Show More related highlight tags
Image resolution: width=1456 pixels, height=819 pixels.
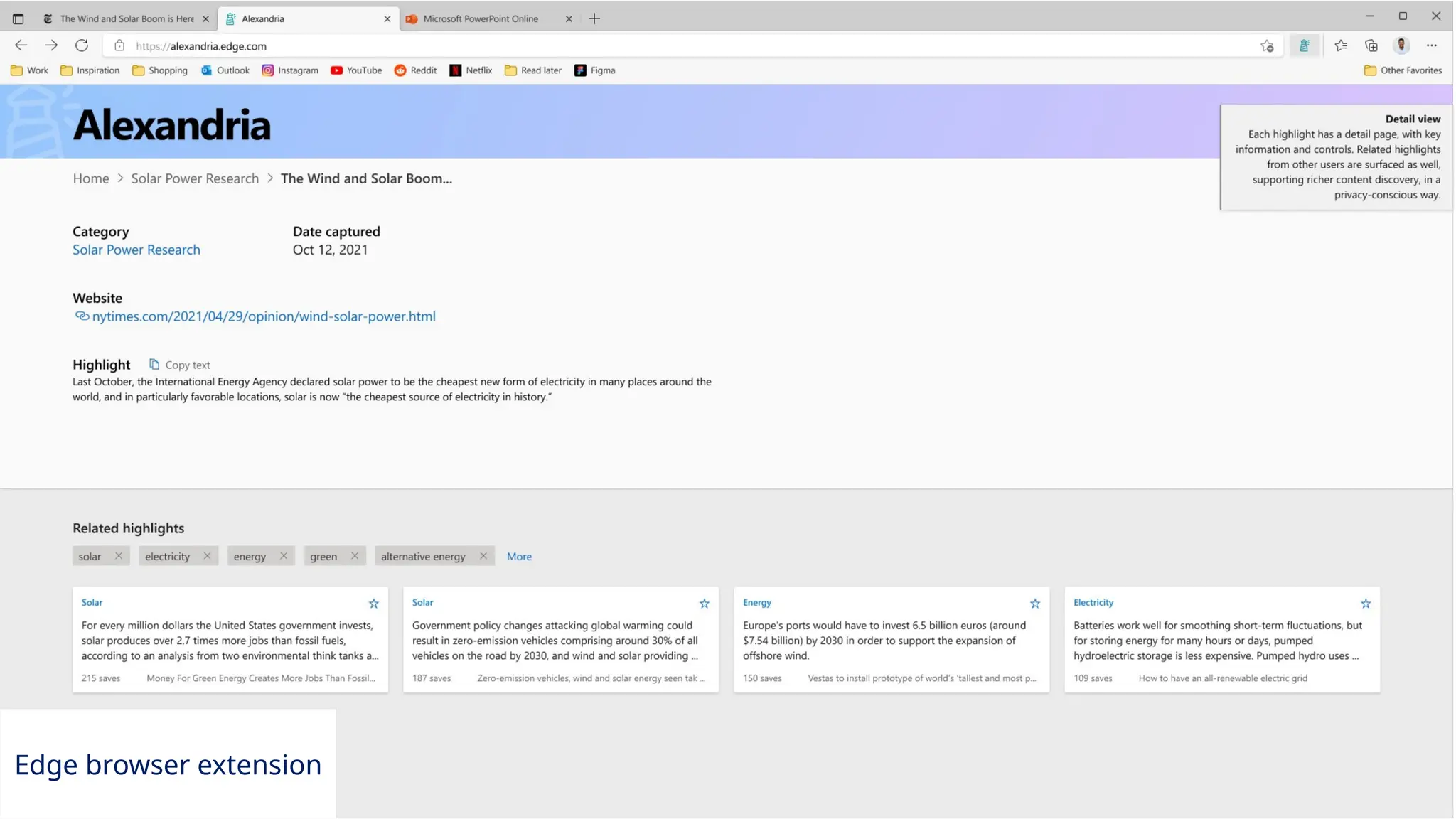coord(519,557)
